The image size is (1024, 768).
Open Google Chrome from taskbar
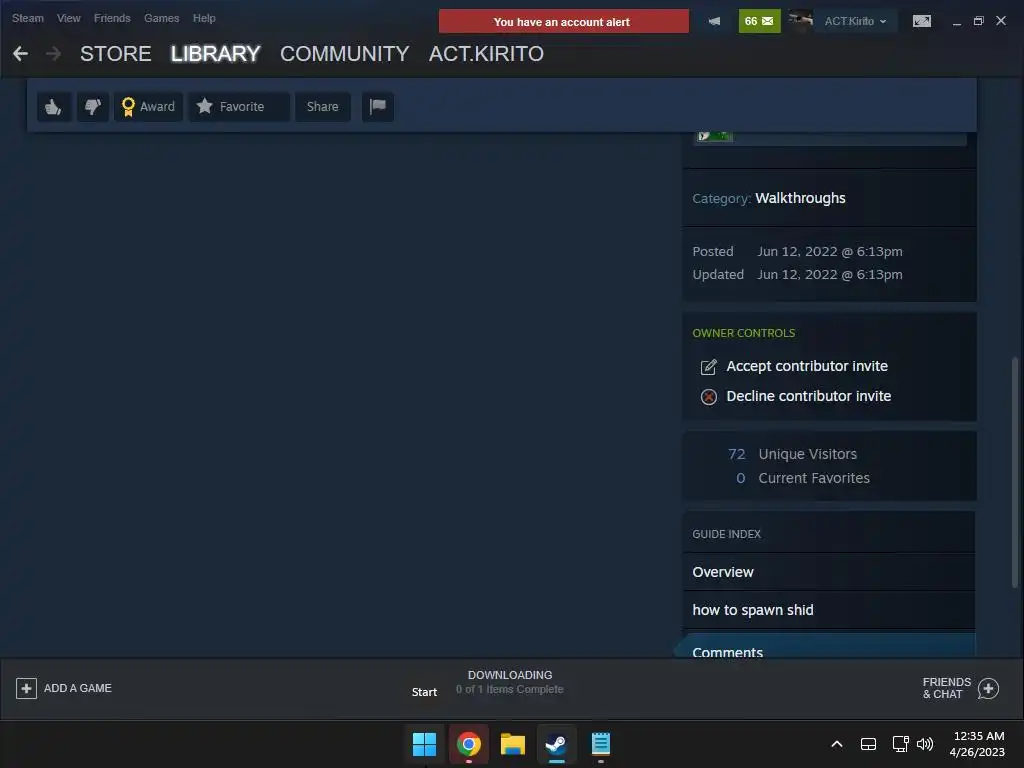click(x=468, y=744)
